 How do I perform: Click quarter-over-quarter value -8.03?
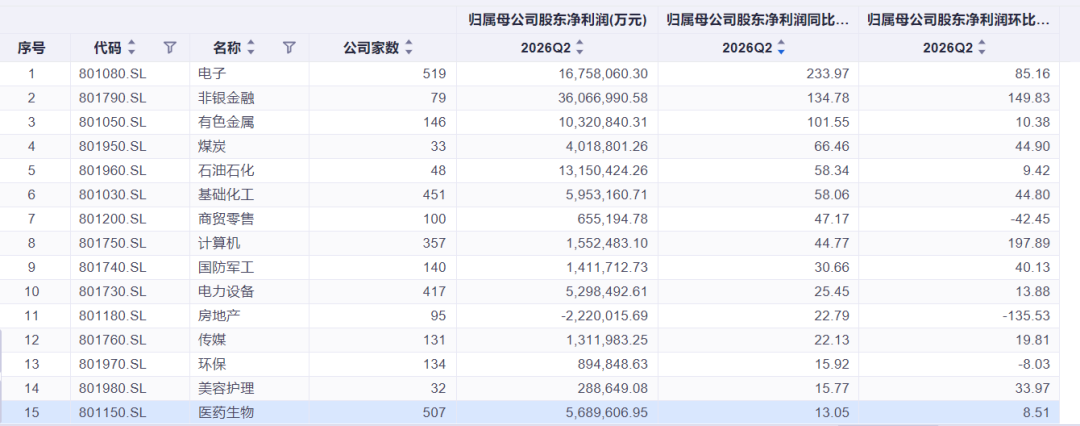tap(1036, 364)
